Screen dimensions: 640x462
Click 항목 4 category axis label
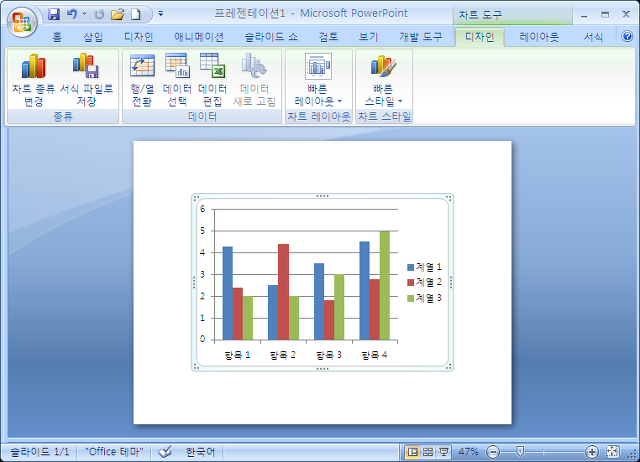tap(374, 355)
